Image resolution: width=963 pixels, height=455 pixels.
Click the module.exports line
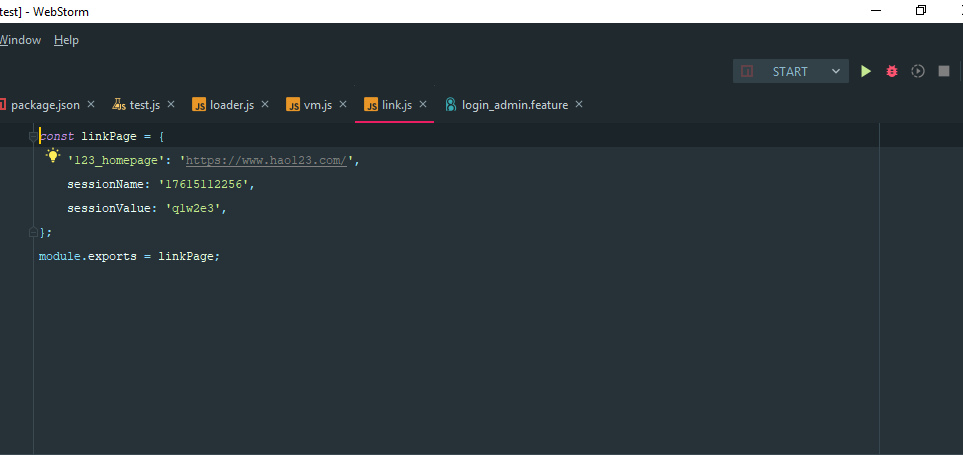129,257
